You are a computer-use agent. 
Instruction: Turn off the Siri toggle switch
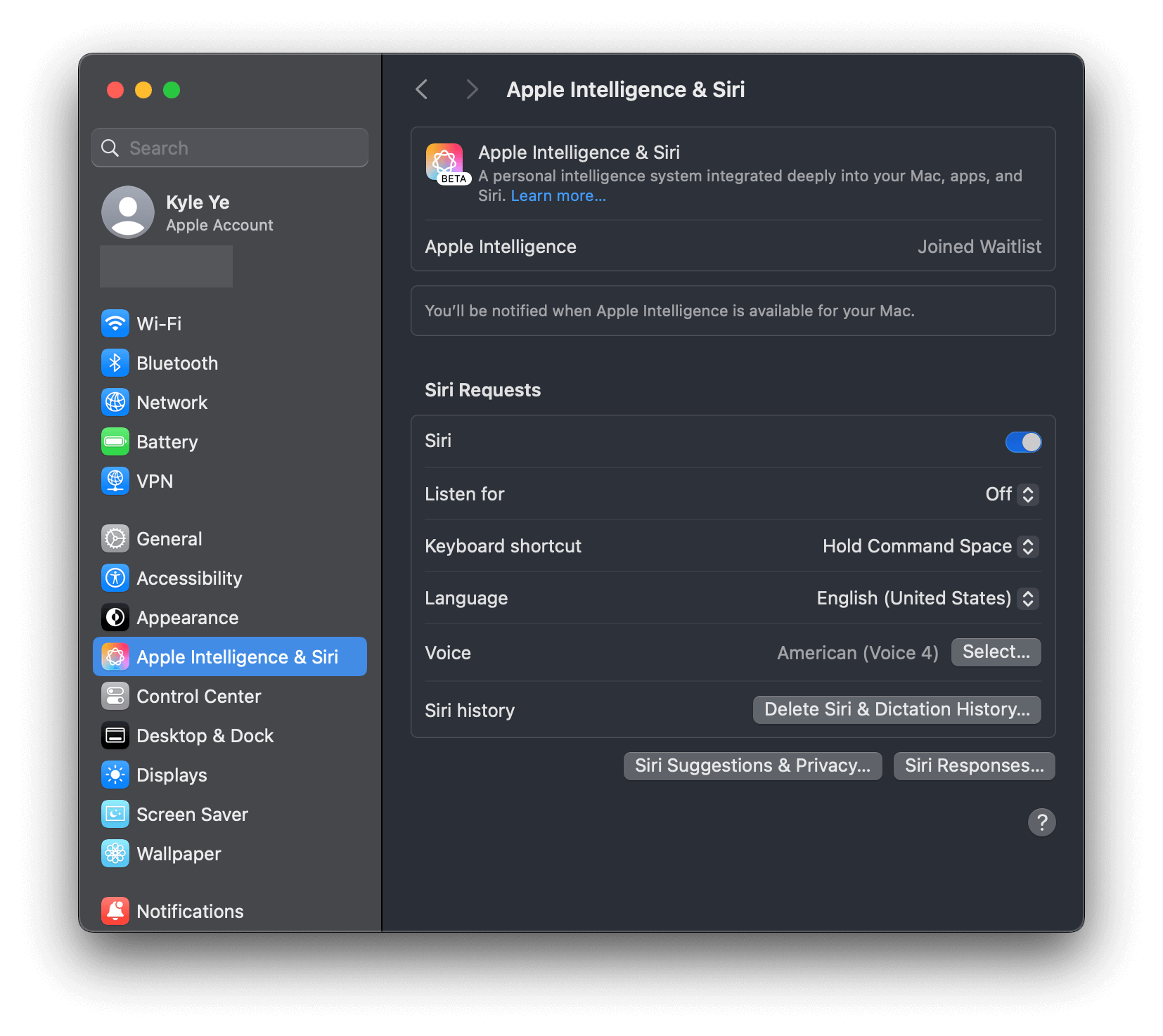(1023, 441)
